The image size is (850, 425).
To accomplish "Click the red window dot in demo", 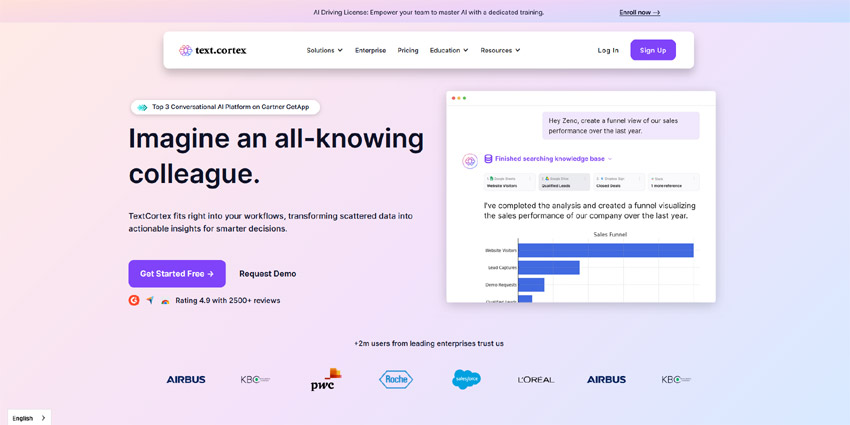I will tap(454, 98).
